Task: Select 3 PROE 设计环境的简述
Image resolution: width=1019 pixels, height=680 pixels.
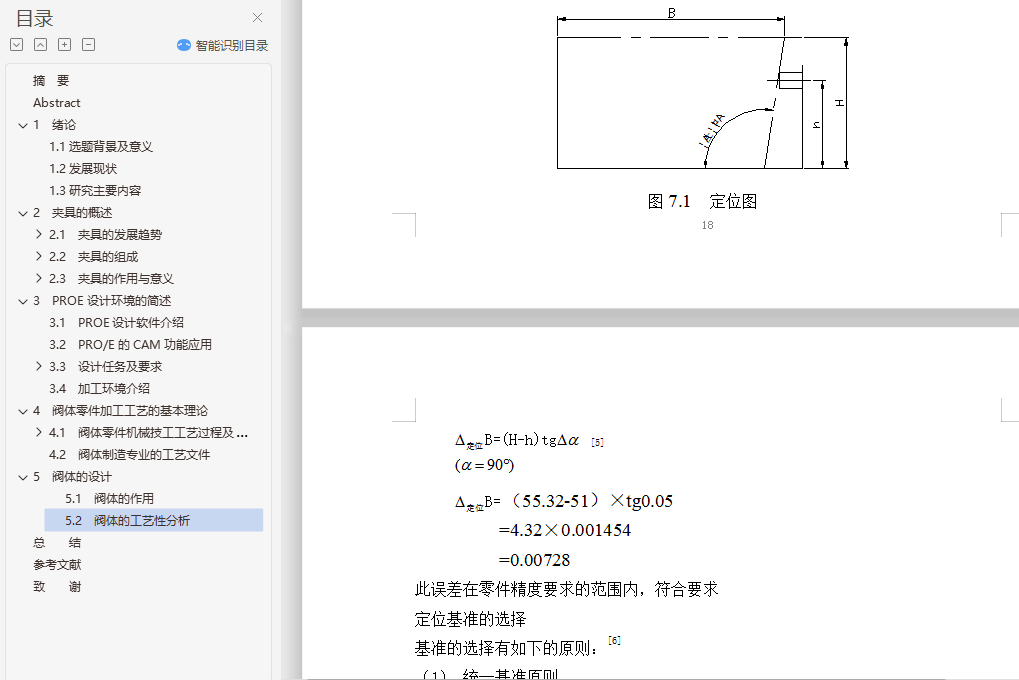Action: (102, 300)
